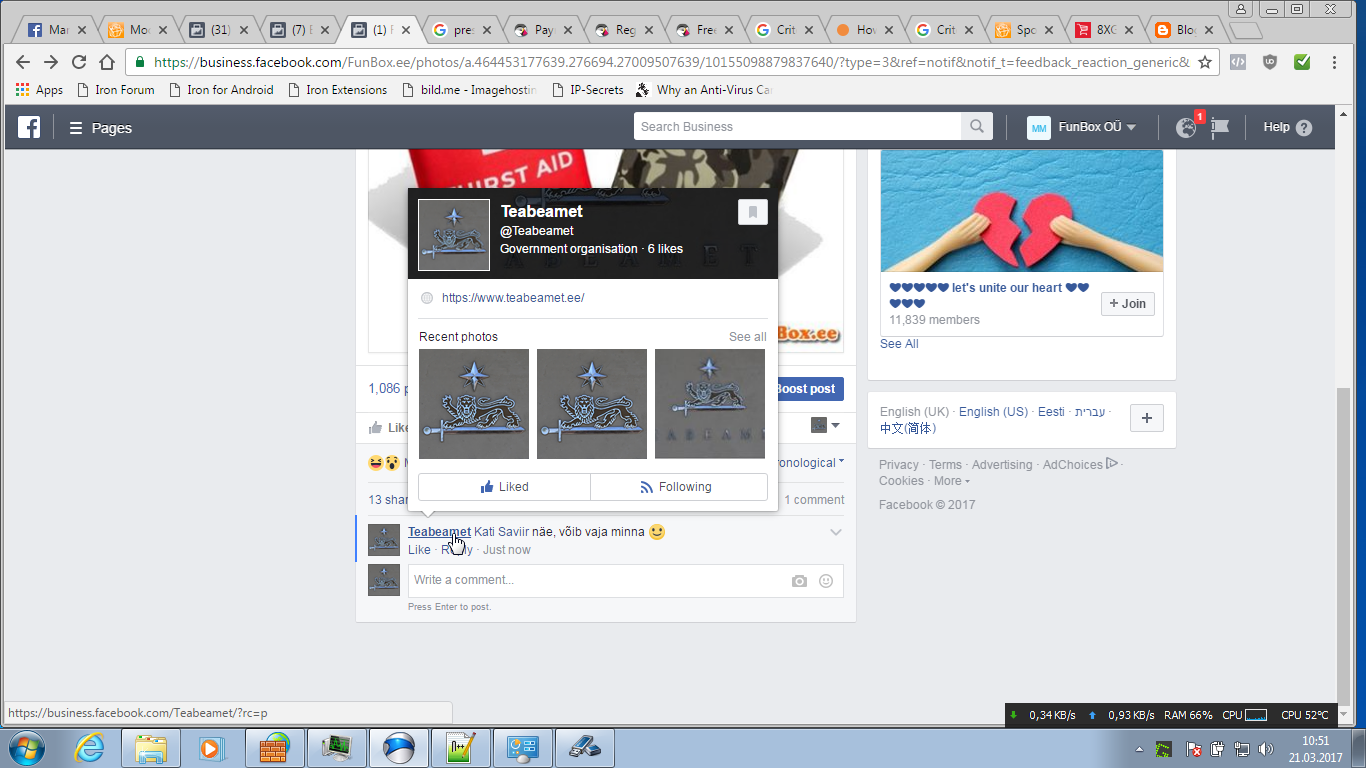Open the Privacy footer link
Image resolution: width=1366 pixels, height=768 pixels.
899,465
